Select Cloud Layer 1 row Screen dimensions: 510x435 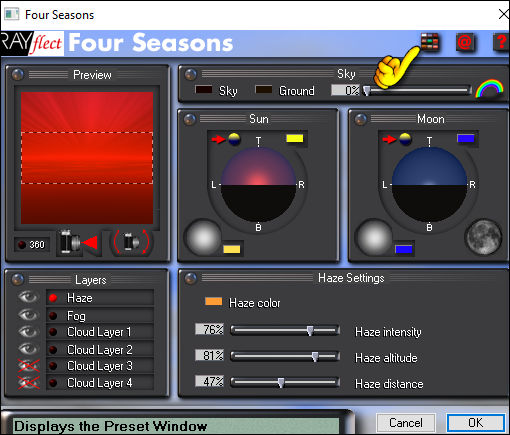click(x=100, y=332)
